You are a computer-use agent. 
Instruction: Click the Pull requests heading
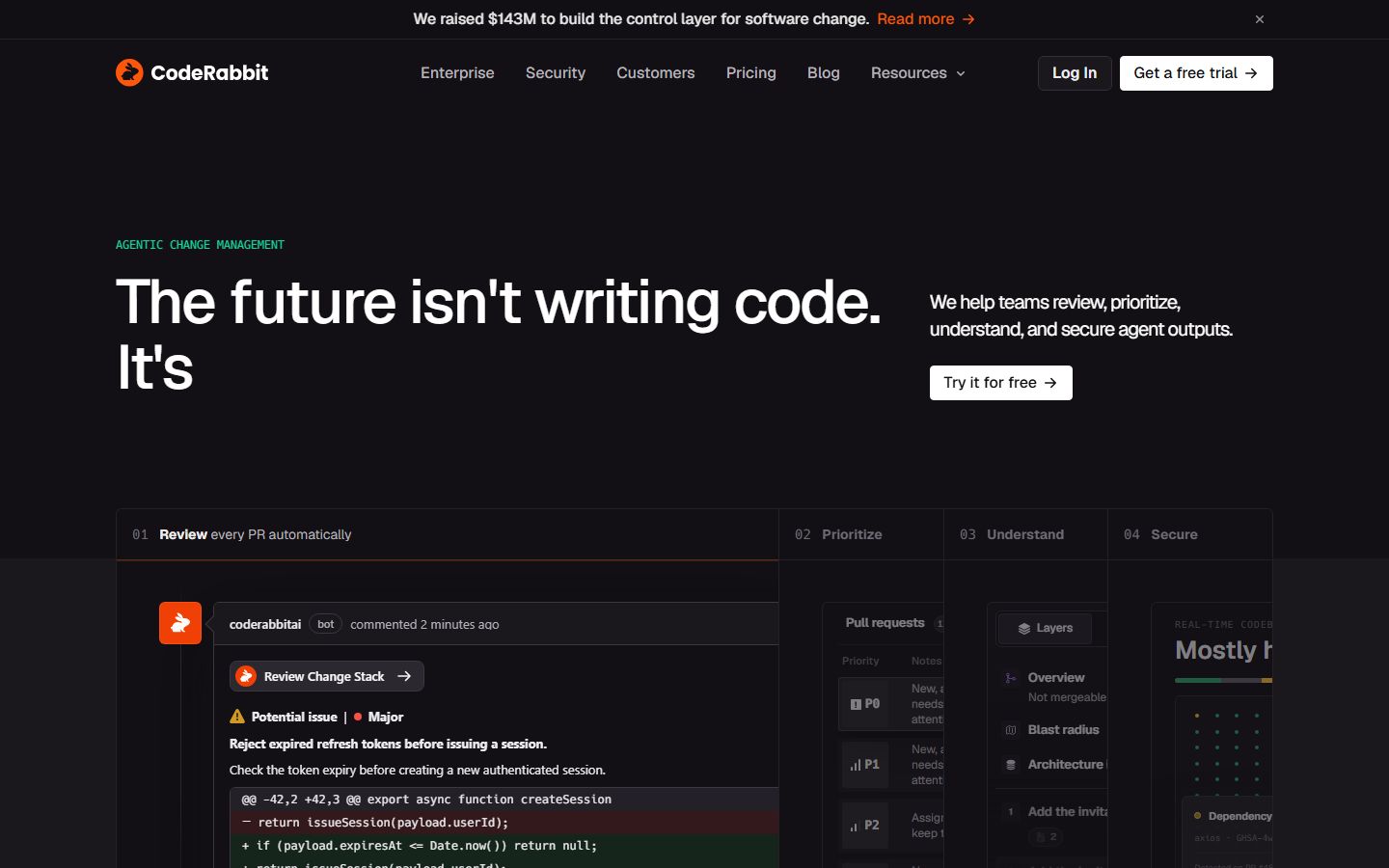click(x=885, y=623)
